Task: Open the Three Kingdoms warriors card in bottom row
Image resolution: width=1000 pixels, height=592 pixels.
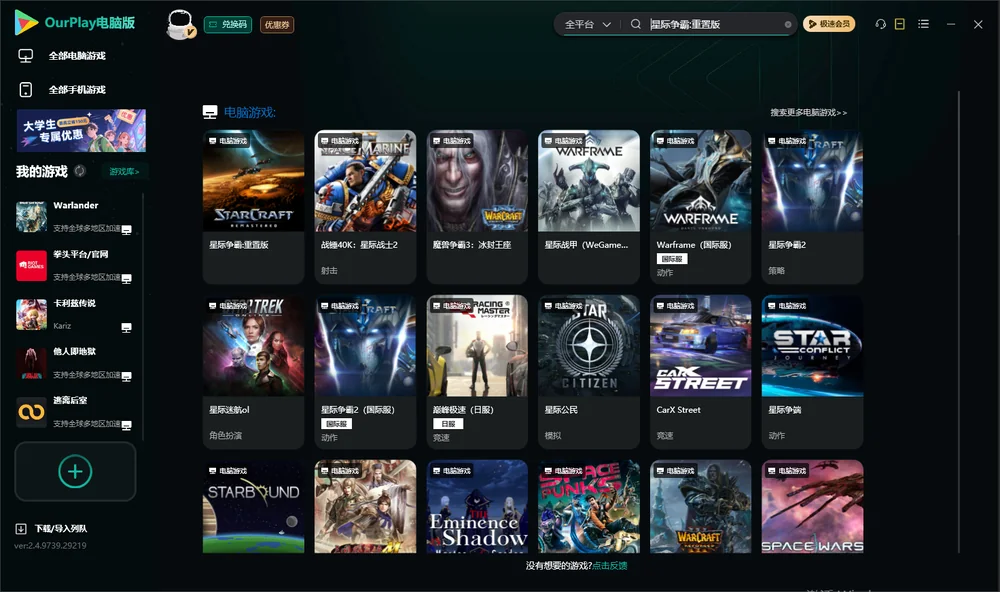Action: click(365, 507)
